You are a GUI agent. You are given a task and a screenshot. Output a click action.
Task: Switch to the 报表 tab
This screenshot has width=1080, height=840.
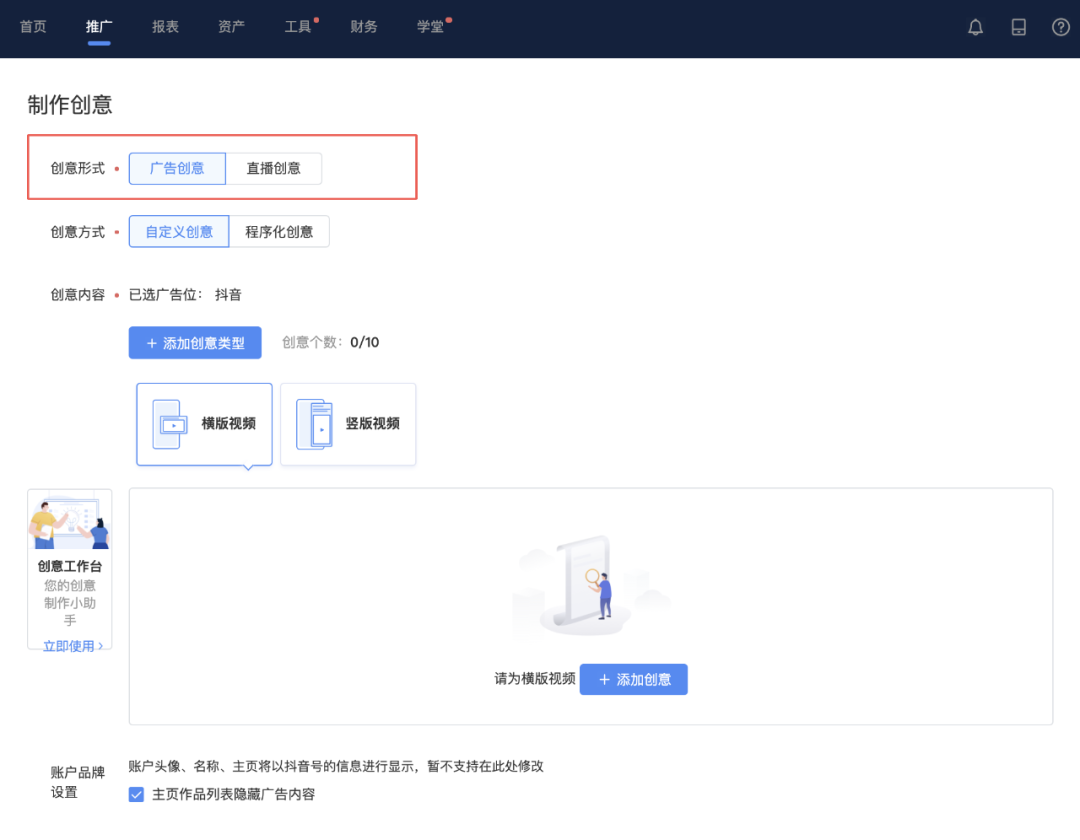tap(164, 27)
